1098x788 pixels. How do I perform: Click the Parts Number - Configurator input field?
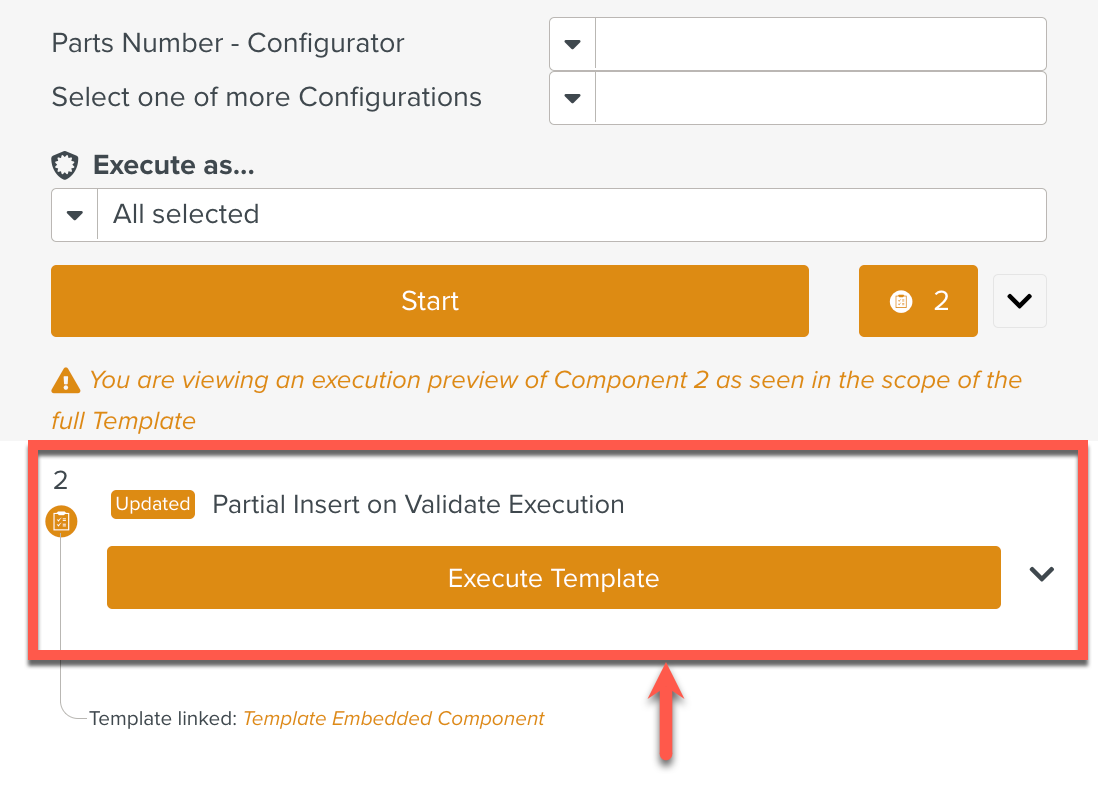pos(820,43)
